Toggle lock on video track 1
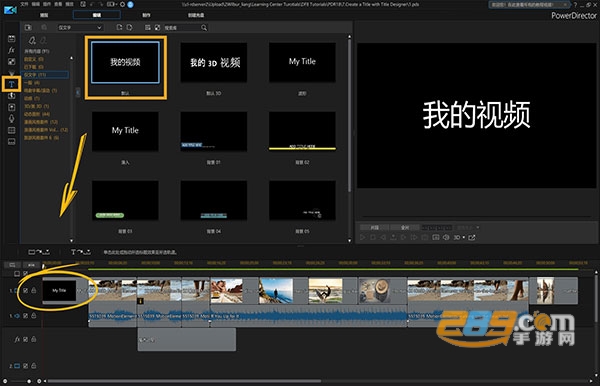Screen dimensions: 600x386 pyautogui.click(x=34, y=291)
